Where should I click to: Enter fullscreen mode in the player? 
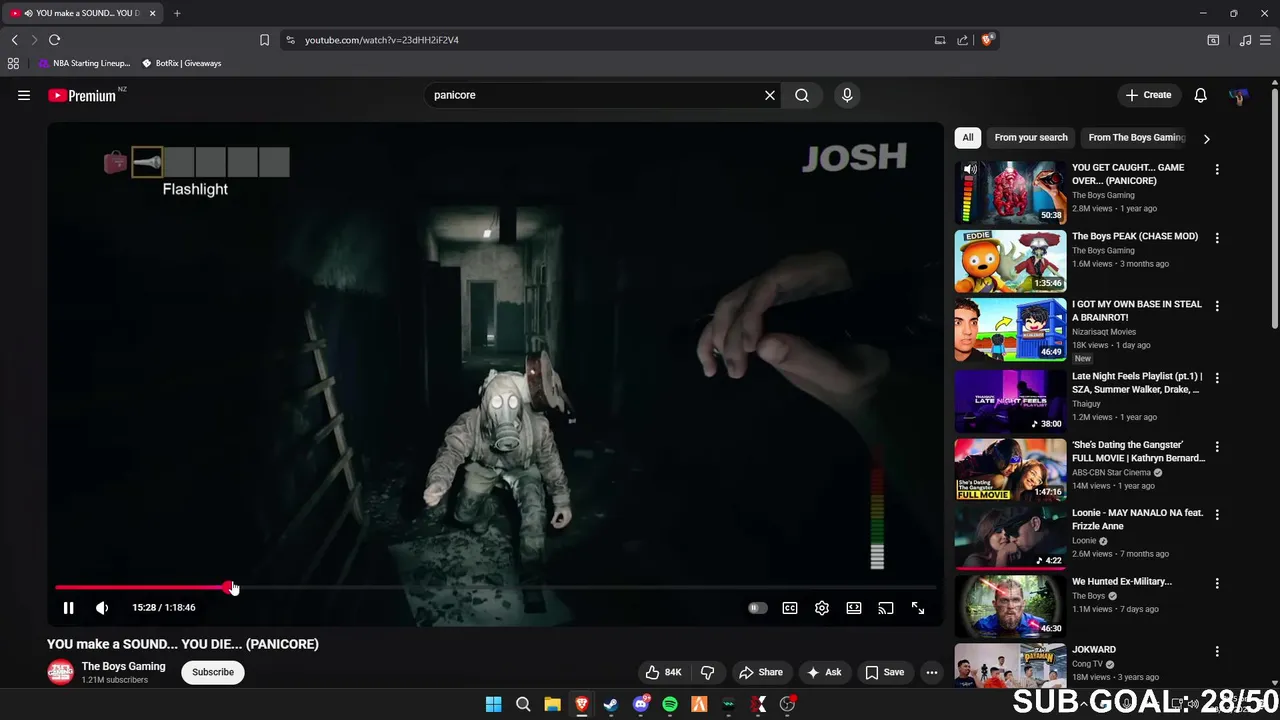click(918, 608)
